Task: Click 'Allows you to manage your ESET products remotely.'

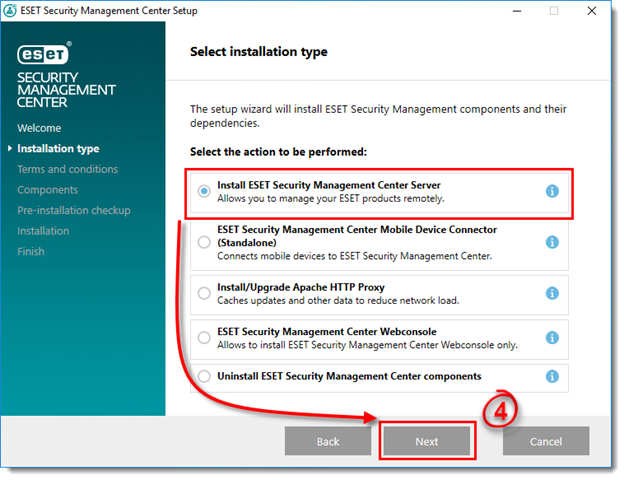Action: [331, 198]
